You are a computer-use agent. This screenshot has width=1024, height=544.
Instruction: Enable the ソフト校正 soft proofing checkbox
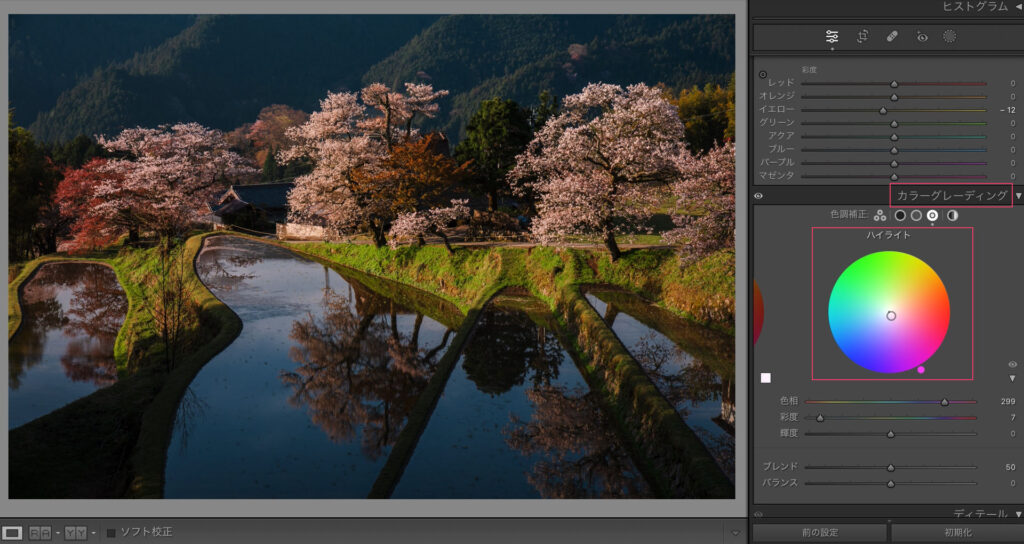click(112, 532)
